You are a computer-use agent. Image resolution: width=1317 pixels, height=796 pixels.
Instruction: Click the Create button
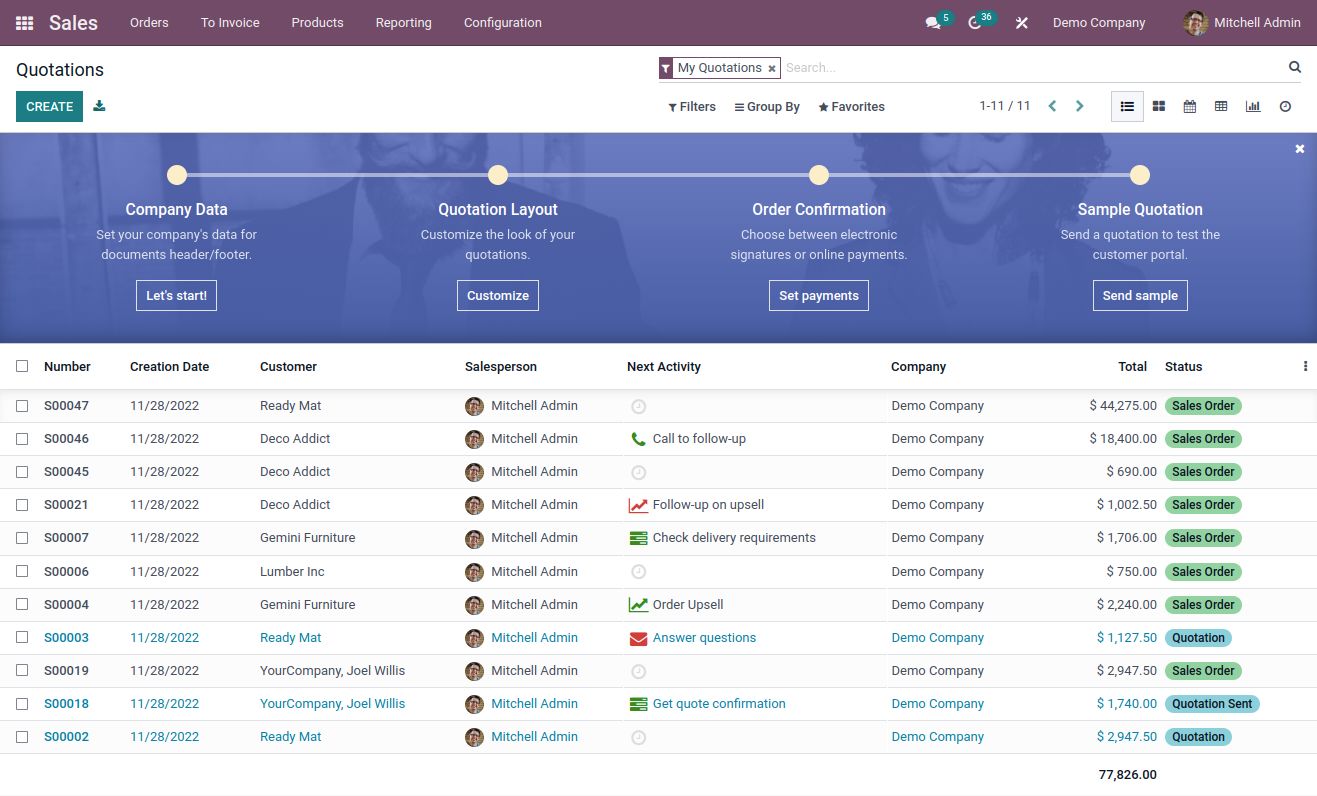tap(49, 106)
